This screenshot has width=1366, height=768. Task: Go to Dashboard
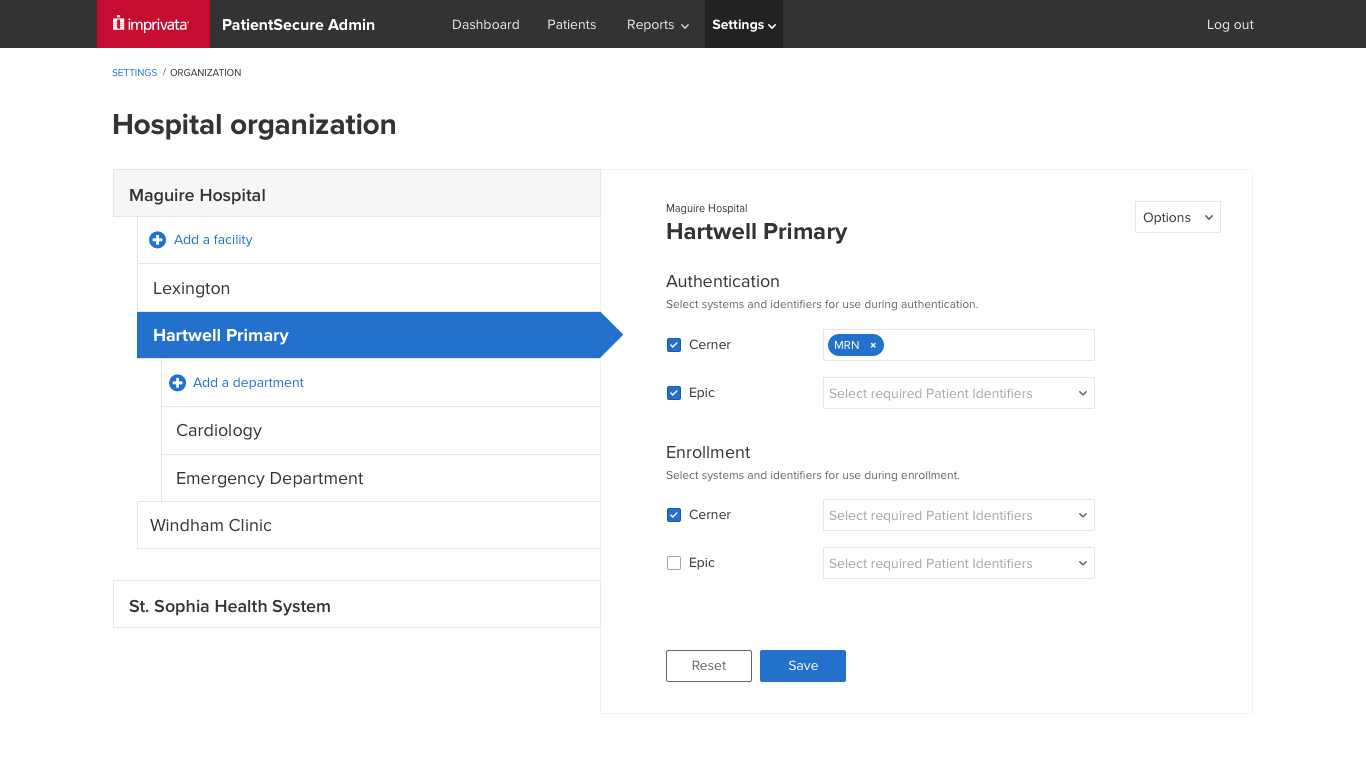486,24
